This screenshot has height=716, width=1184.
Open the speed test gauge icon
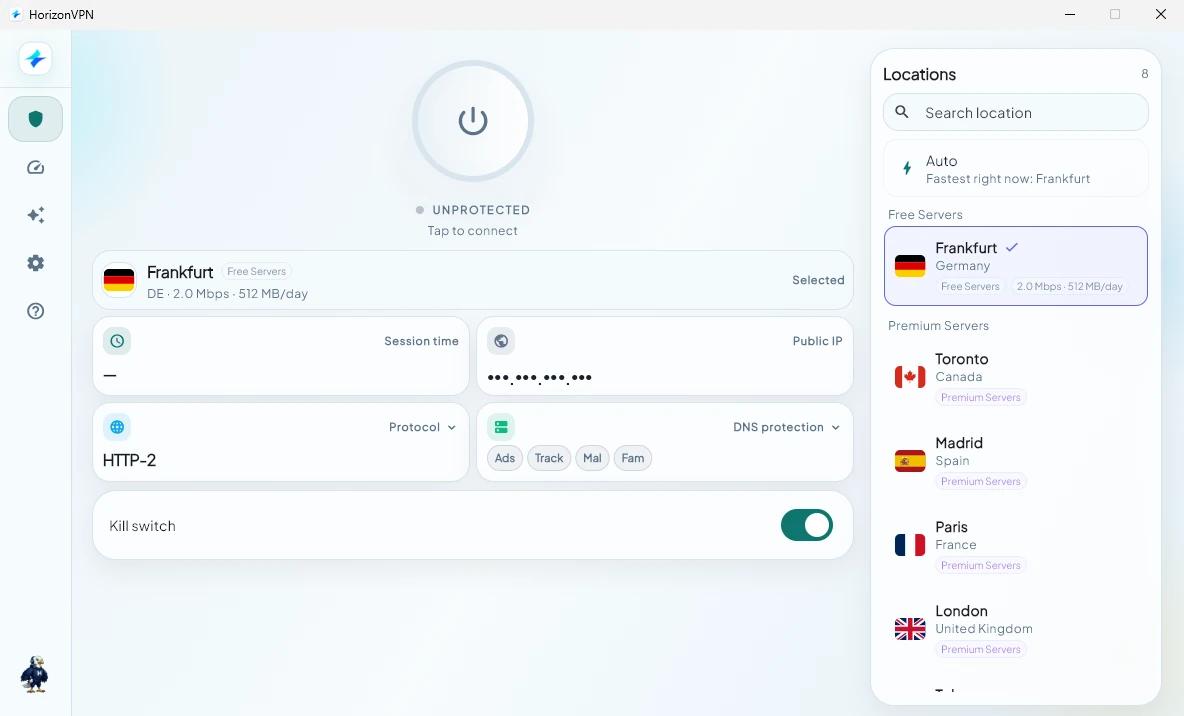[35, 168]
